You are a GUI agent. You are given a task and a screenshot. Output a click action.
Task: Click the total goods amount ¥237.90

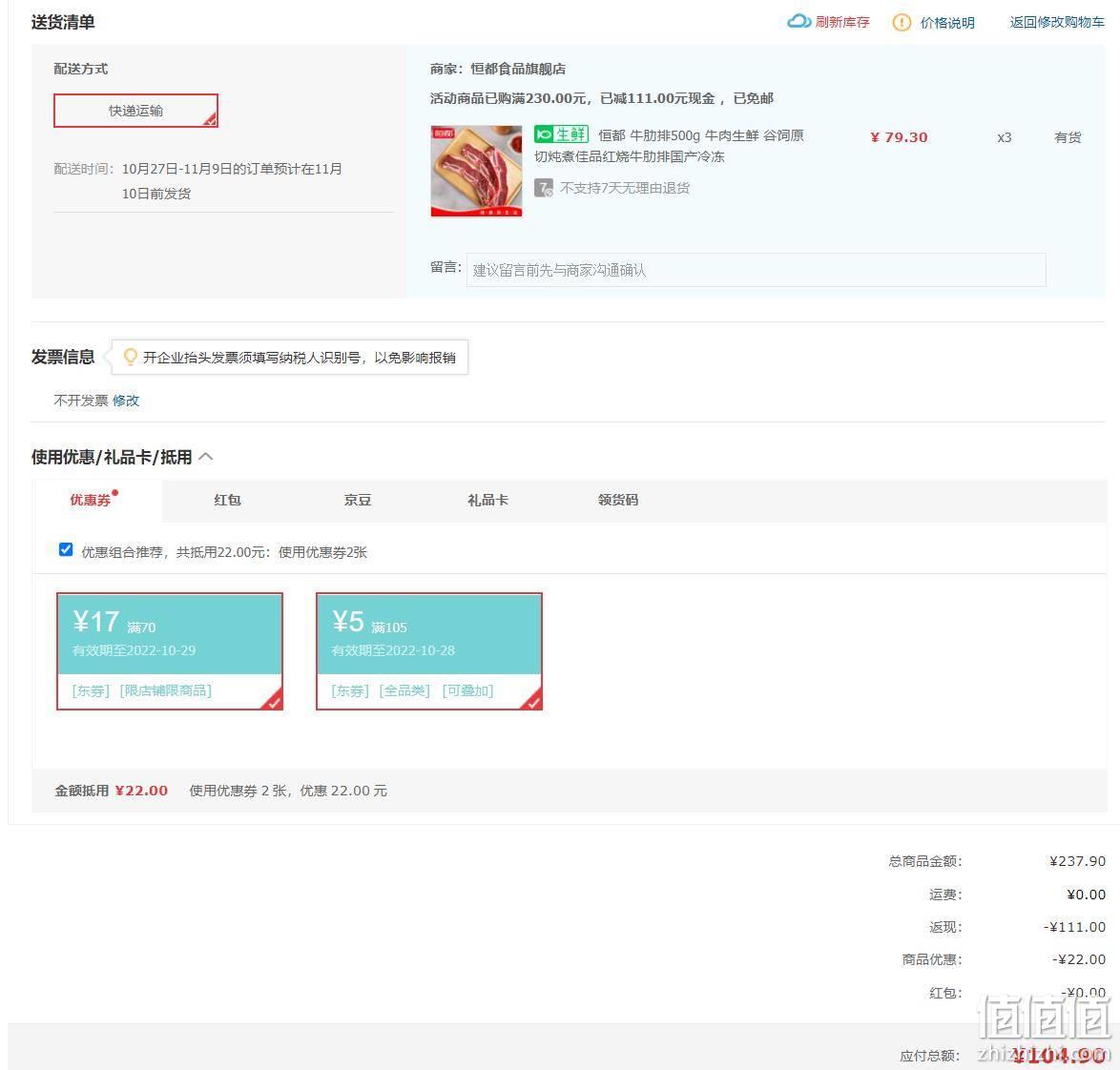(1077, 861)
